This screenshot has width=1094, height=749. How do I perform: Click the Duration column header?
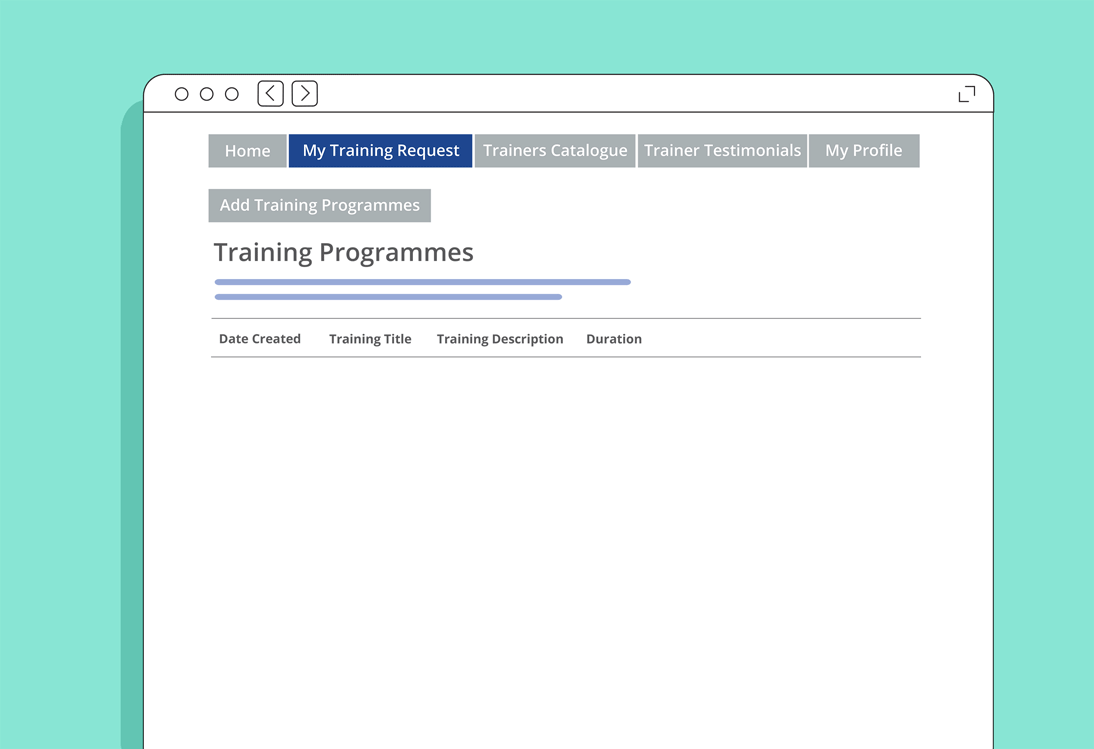click(x=614, y=339)
